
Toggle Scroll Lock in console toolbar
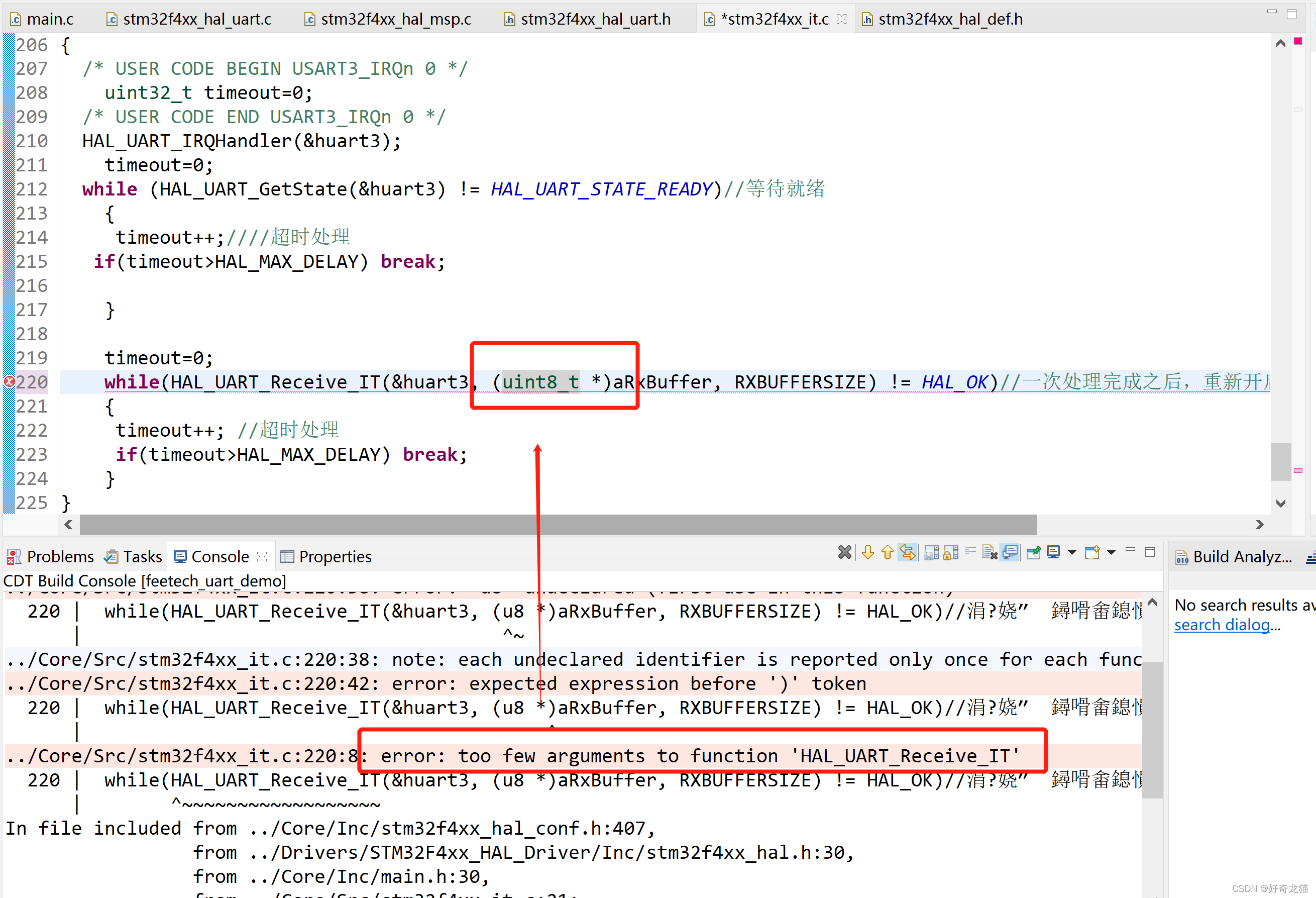(x=951, y=552)
